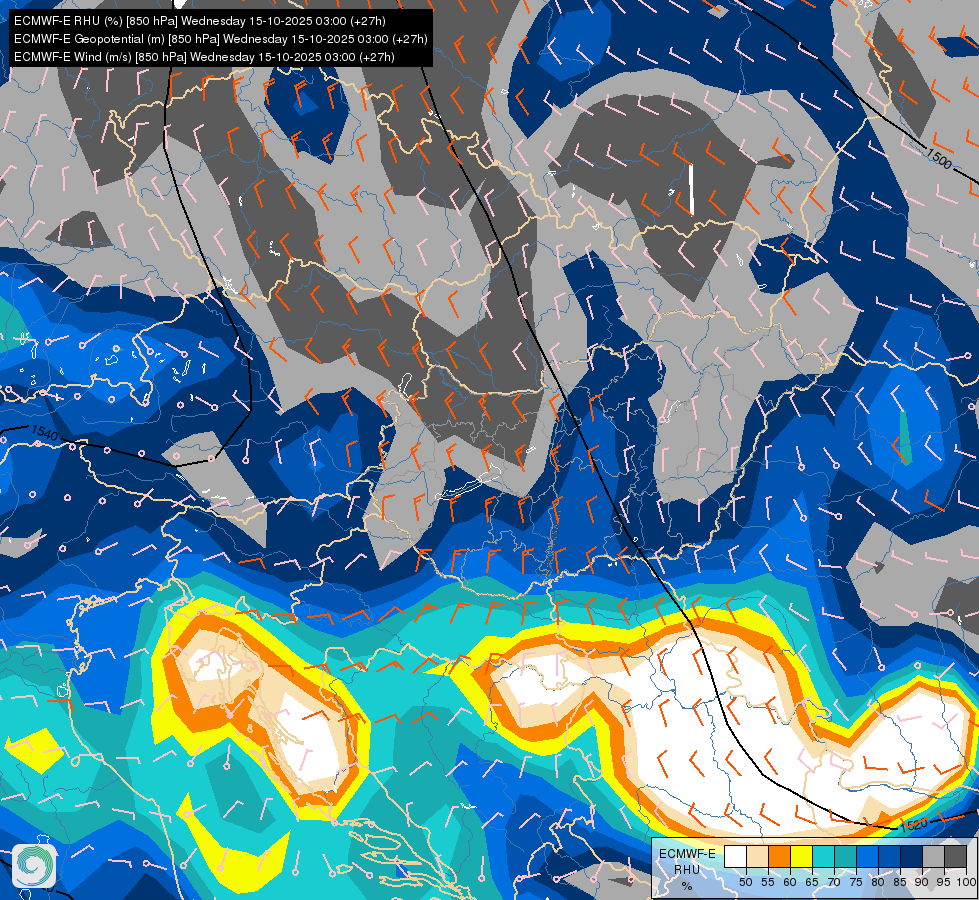The width and height of the screenshot is (979, 900).
Task: Click the ECMWF-E Wind (m/s) title line
Action: 204,57
